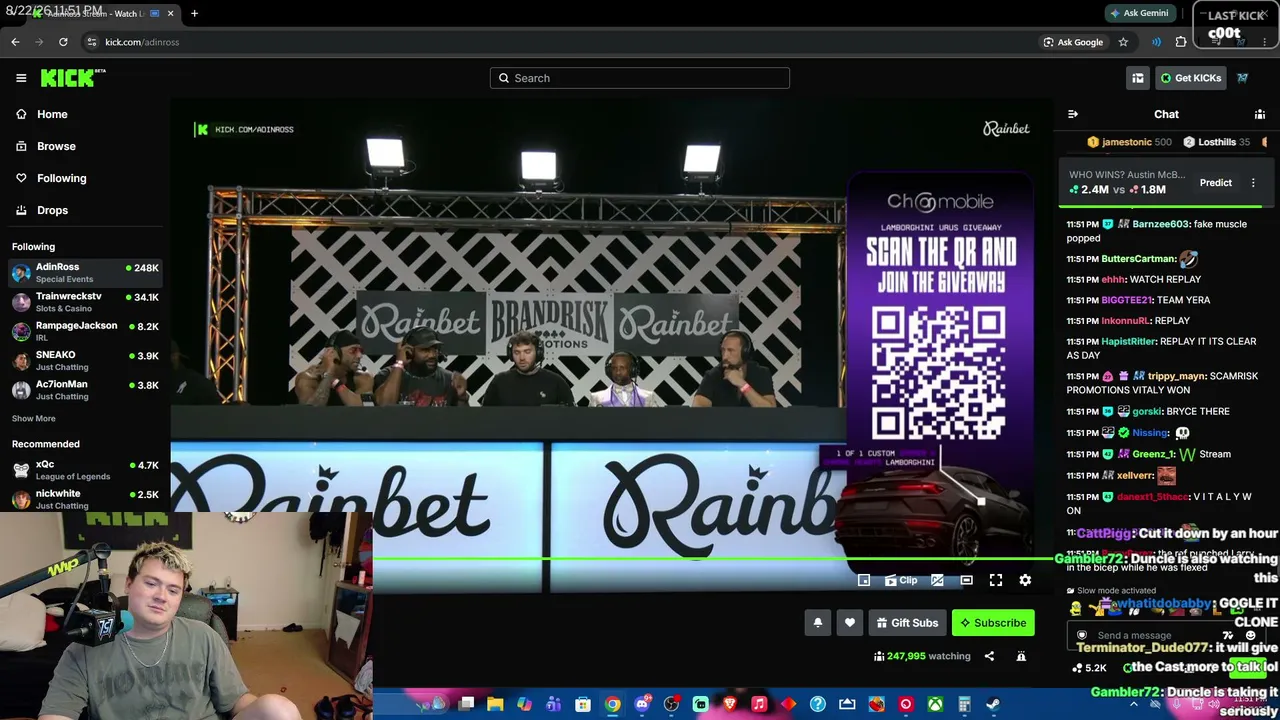Toggle notifications bell for the channel
The image size is (1280, 720).
click(x=818, y=623)
